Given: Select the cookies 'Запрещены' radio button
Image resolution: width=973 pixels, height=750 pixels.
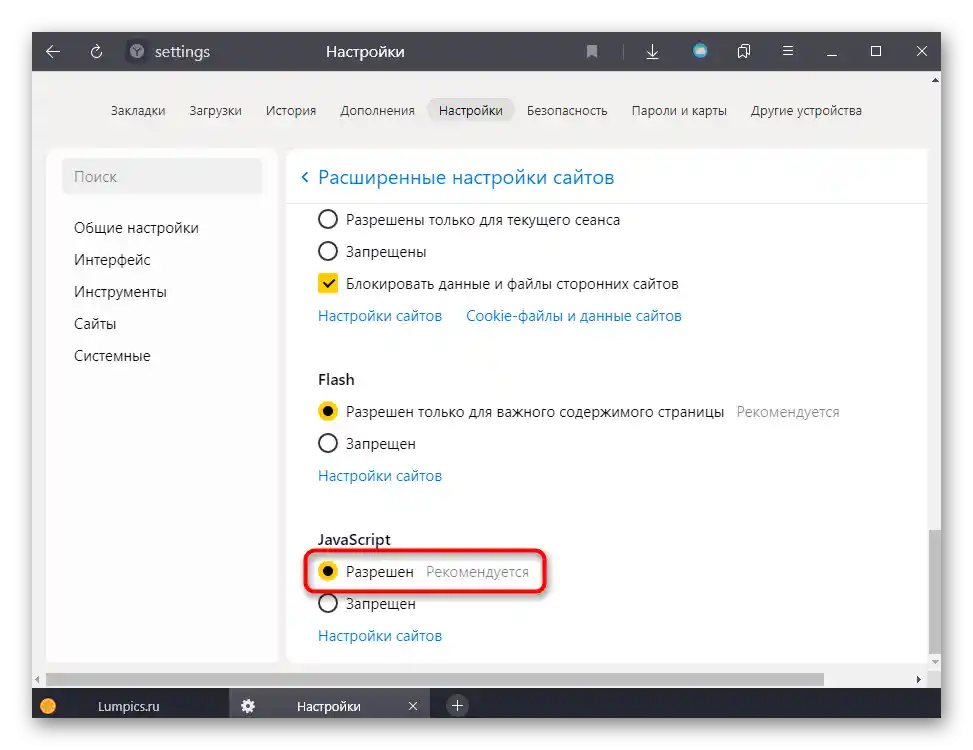Looking at the screenshot, I should point(328,251).
